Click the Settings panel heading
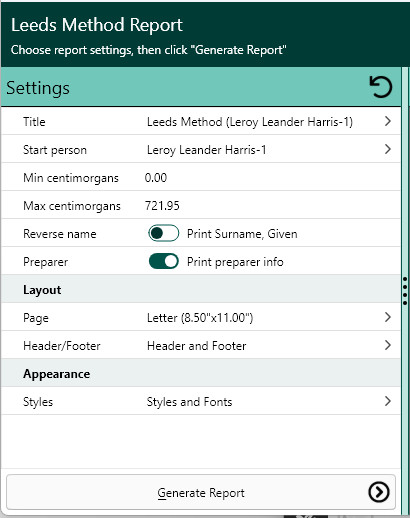Viewport: 410px width, 518px height. pos(38,88)
